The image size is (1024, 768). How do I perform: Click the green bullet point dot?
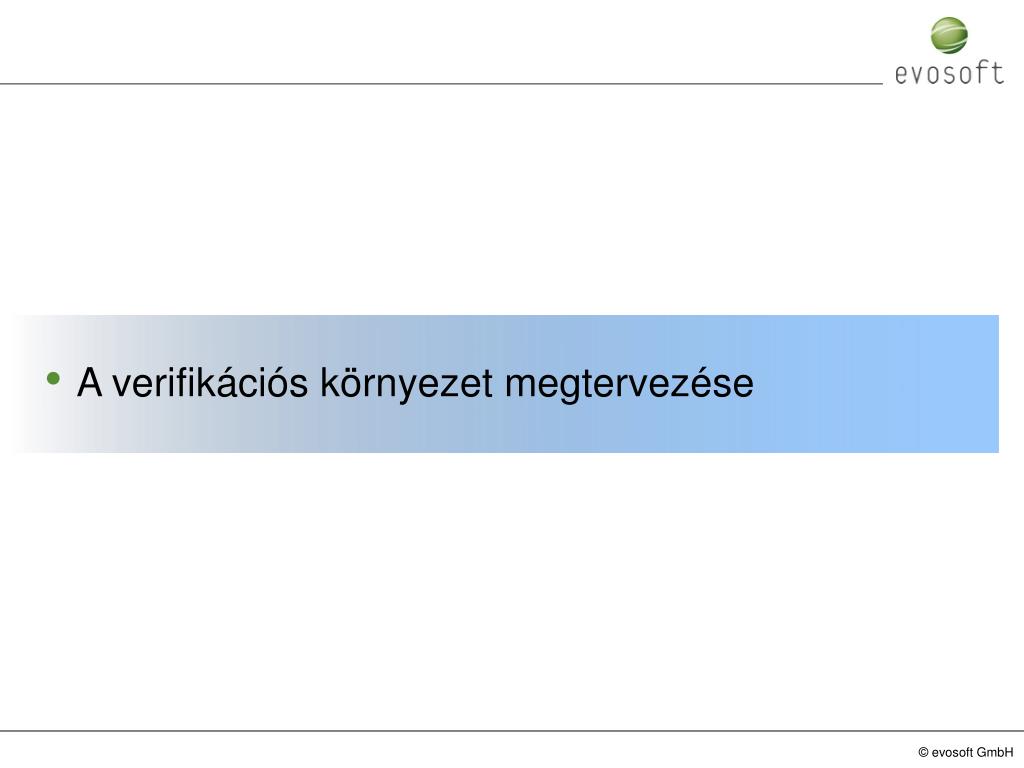pyautogui.click(x=54, y=379)
